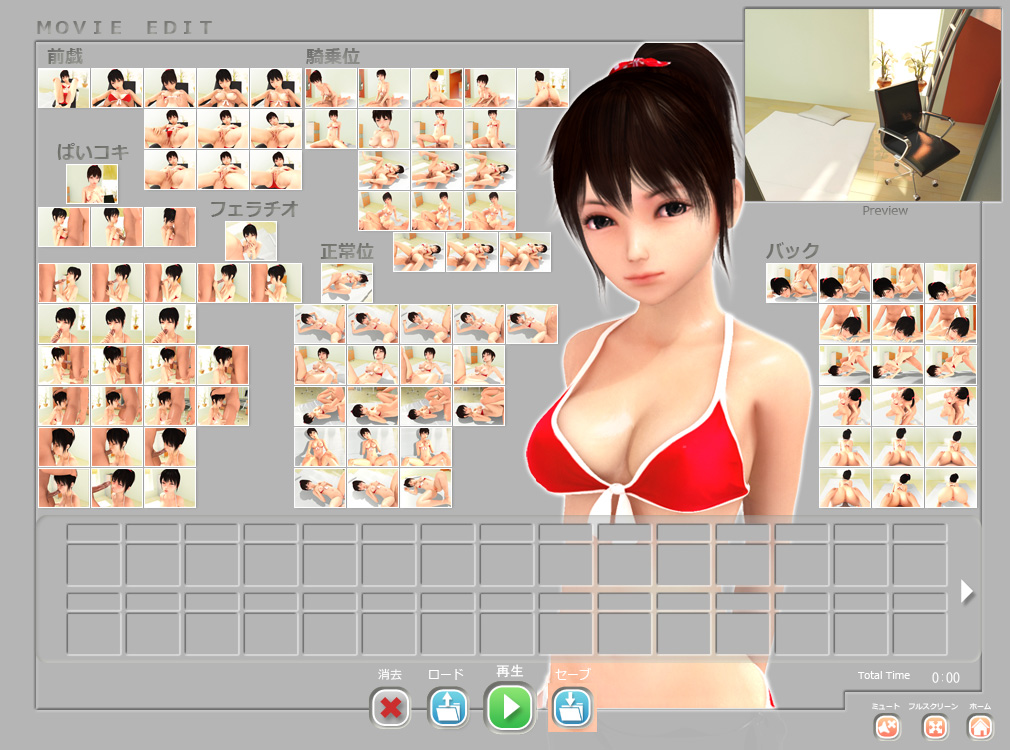Select the second empty slot in upper timeline row

click(152, 564)
